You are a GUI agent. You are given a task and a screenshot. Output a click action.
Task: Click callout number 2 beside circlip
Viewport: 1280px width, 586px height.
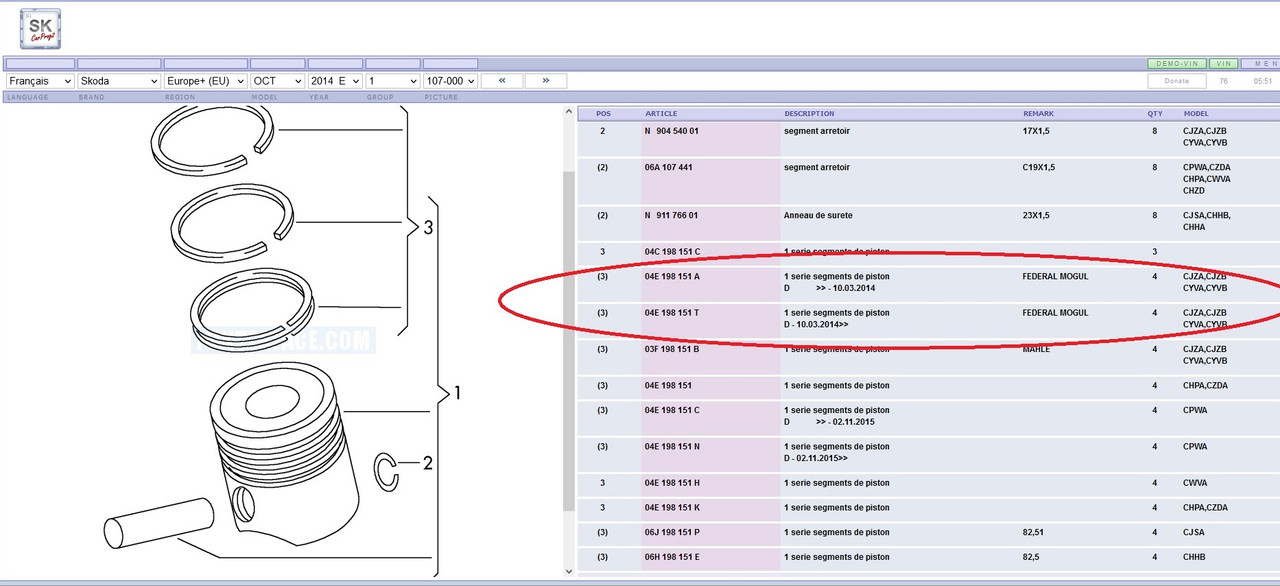427,463
